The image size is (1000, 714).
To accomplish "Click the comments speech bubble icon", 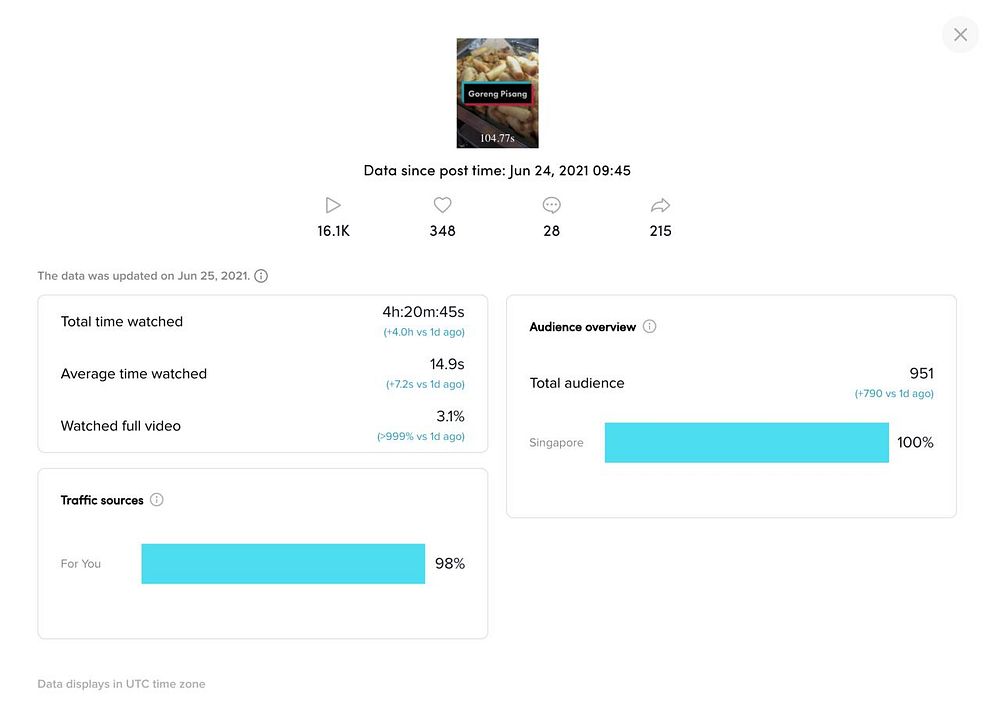I will (551, 205).
